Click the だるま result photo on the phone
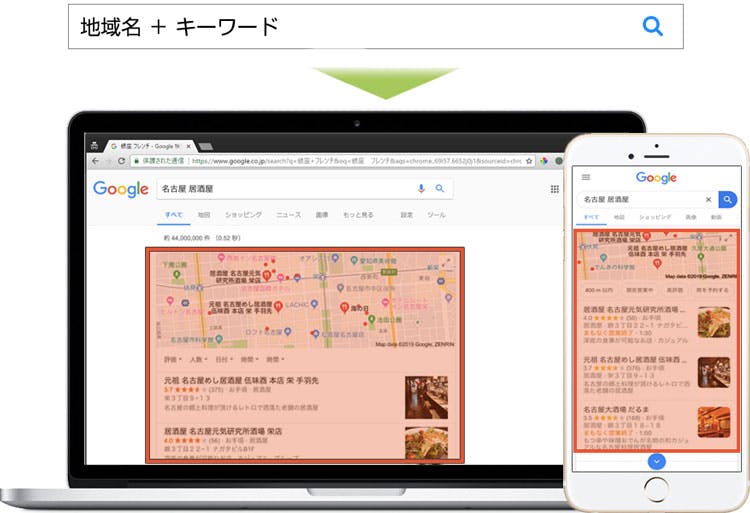The height and width of the screenshot is (513, 750). tap(714, 422)
